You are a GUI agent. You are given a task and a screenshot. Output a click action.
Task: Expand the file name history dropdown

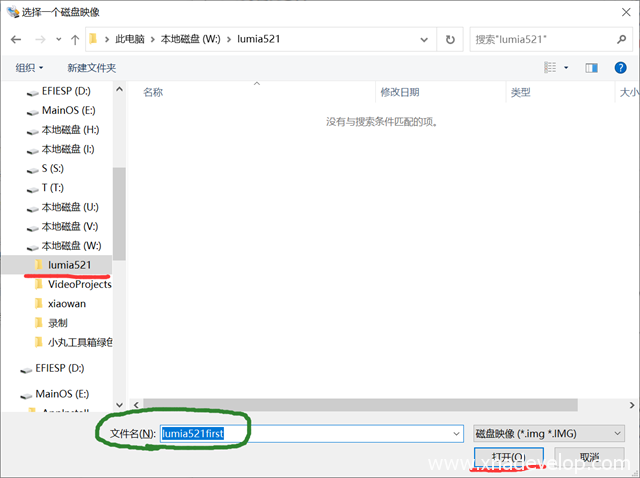point(457,434)
